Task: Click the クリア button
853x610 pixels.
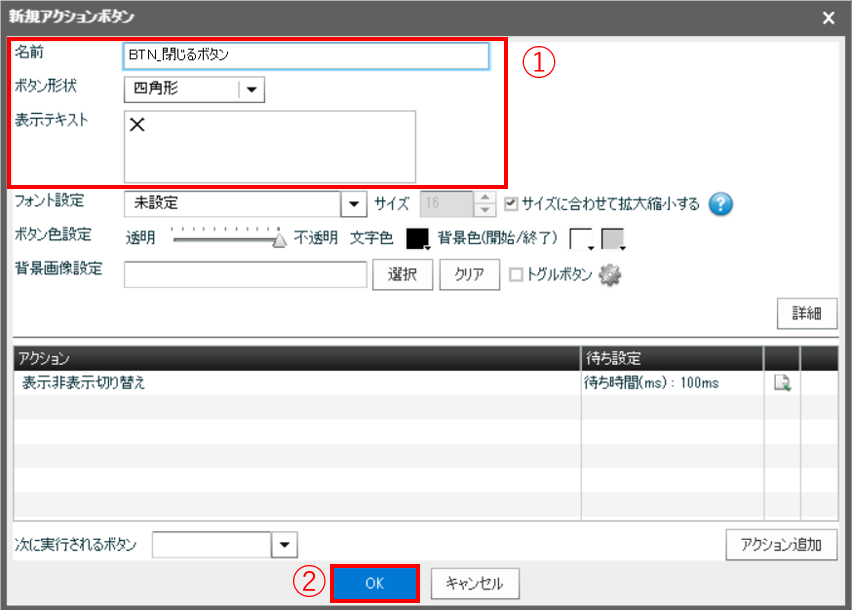Action: pyautogui.click(x=469, y=275)
